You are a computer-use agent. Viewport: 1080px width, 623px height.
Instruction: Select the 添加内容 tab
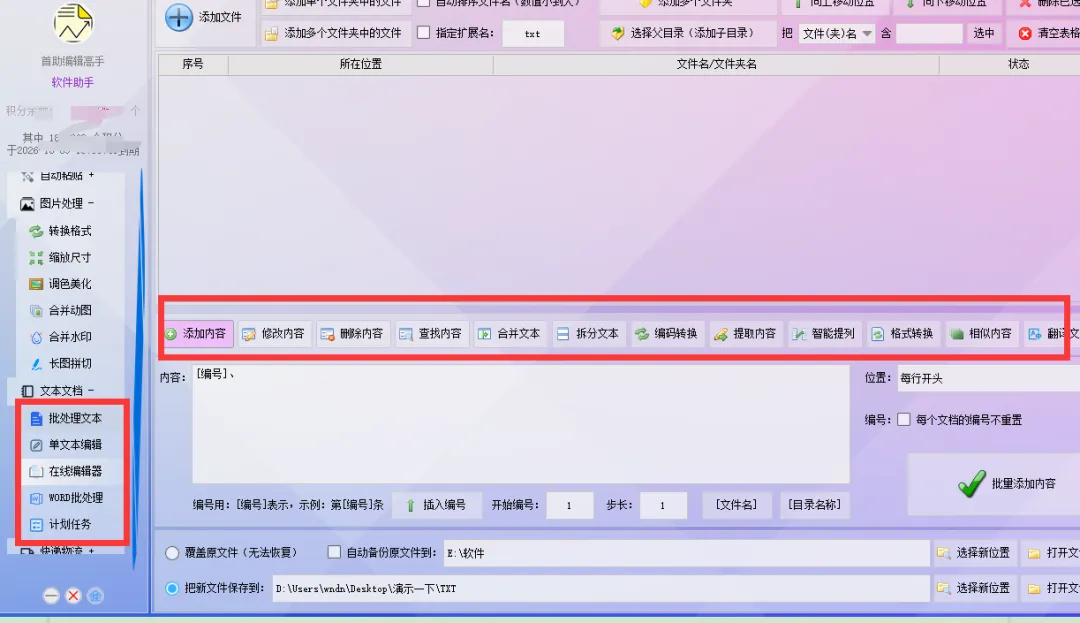click(196, 334)
